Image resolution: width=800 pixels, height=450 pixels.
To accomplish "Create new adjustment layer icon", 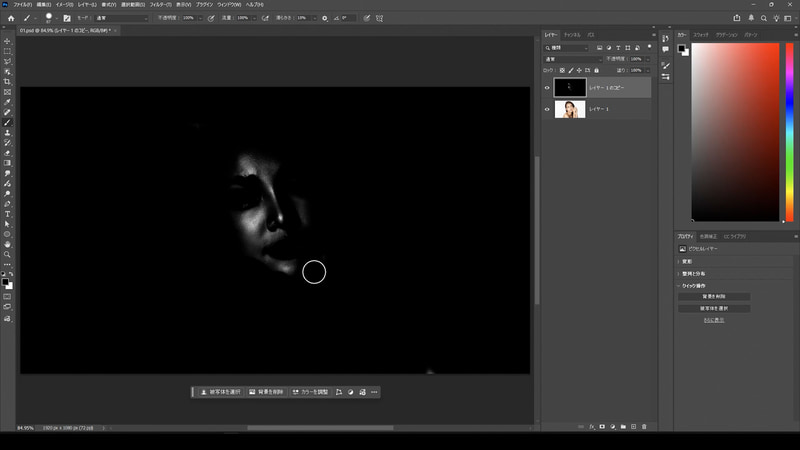I will tap(613, 427).
